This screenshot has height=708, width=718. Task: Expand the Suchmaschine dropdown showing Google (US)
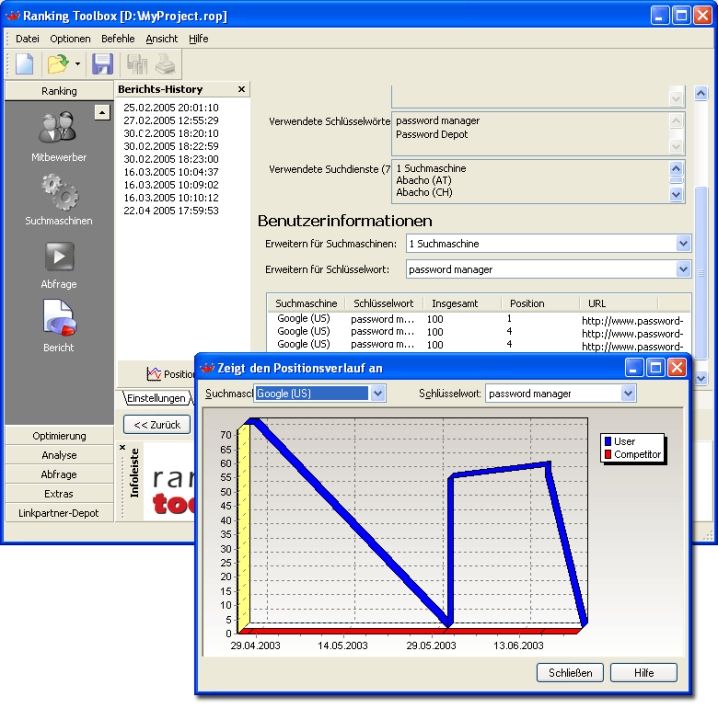coord(377,394)
